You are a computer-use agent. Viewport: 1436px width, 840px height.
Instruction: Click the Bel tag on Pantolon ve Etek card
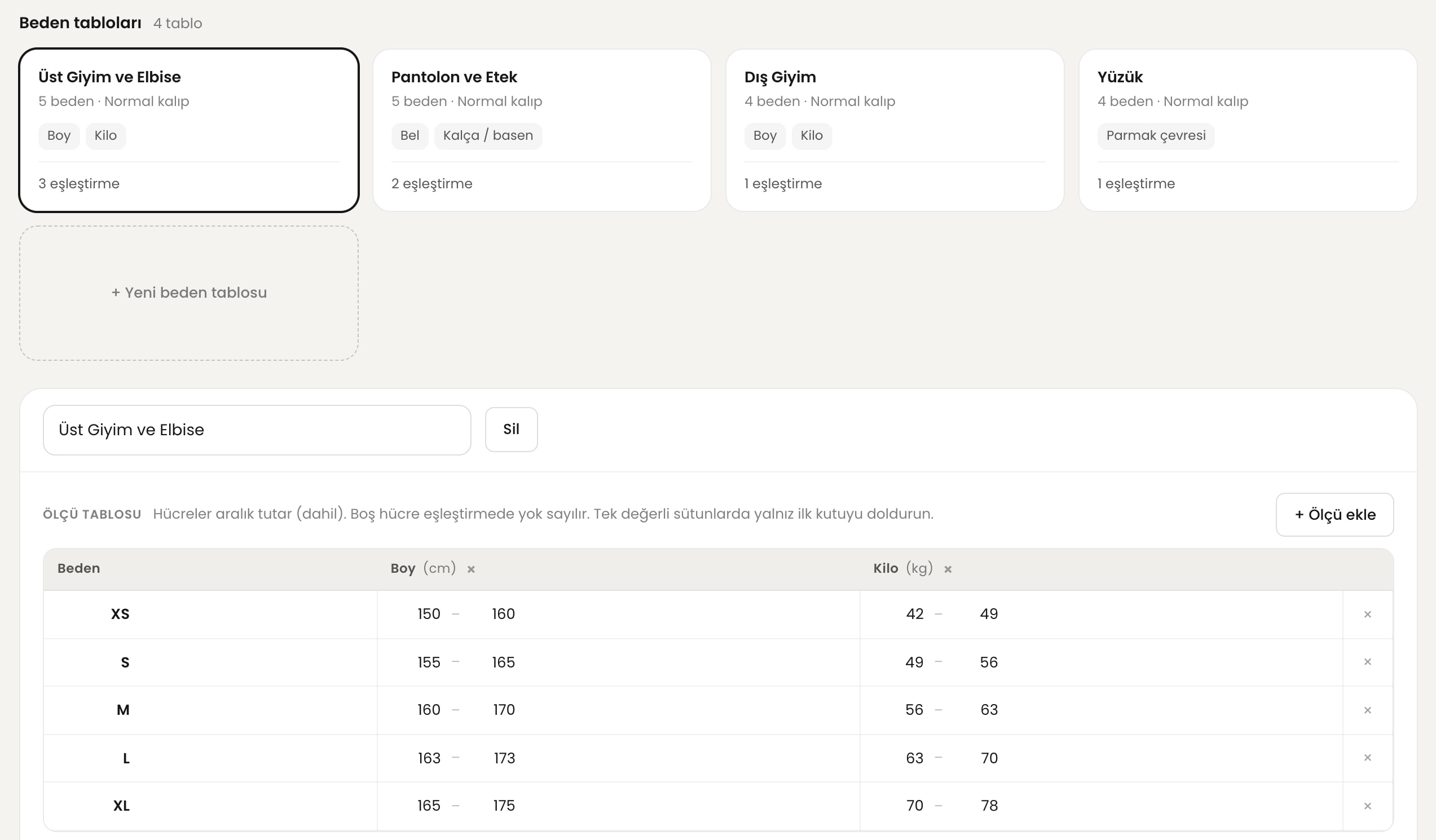409,136
